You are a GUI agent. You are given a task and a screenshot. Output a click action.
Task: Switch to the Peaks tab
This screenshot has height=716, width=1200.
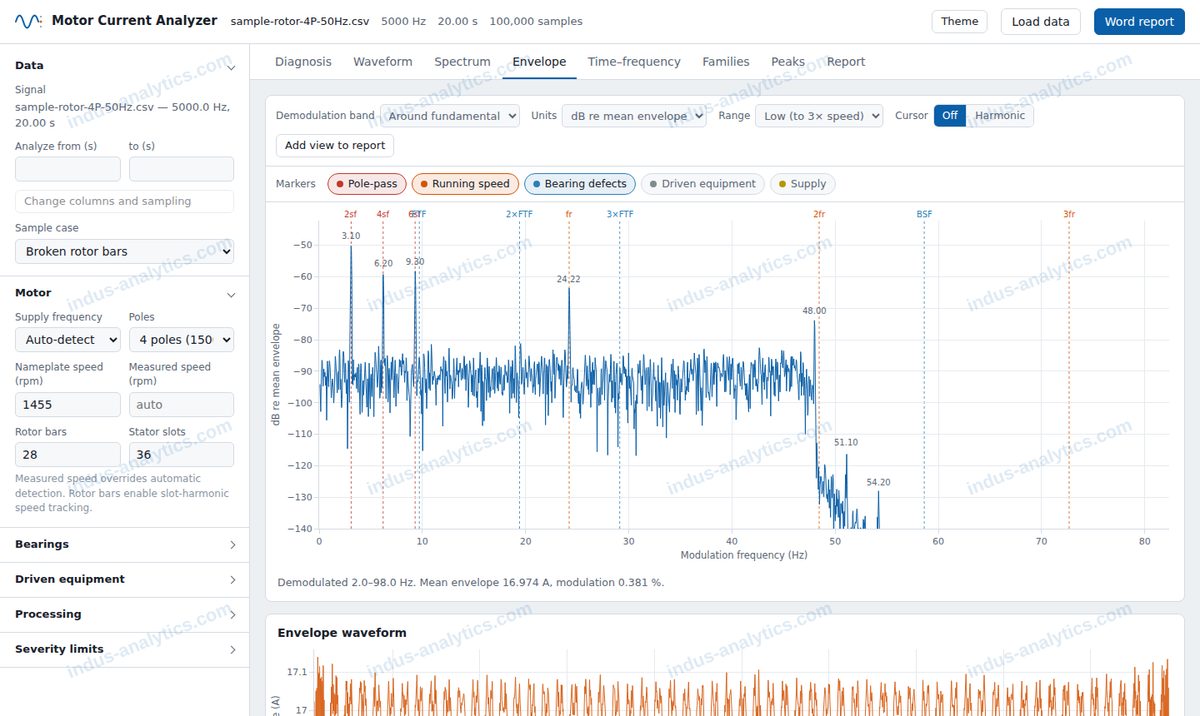point(788,62)
